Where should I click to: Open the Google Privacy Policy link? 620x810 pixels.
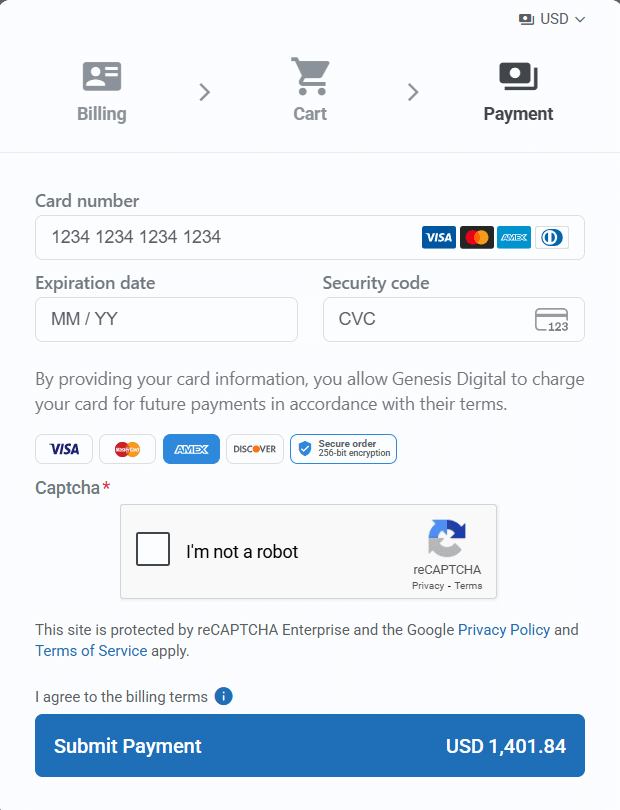[x=504, y=629]
